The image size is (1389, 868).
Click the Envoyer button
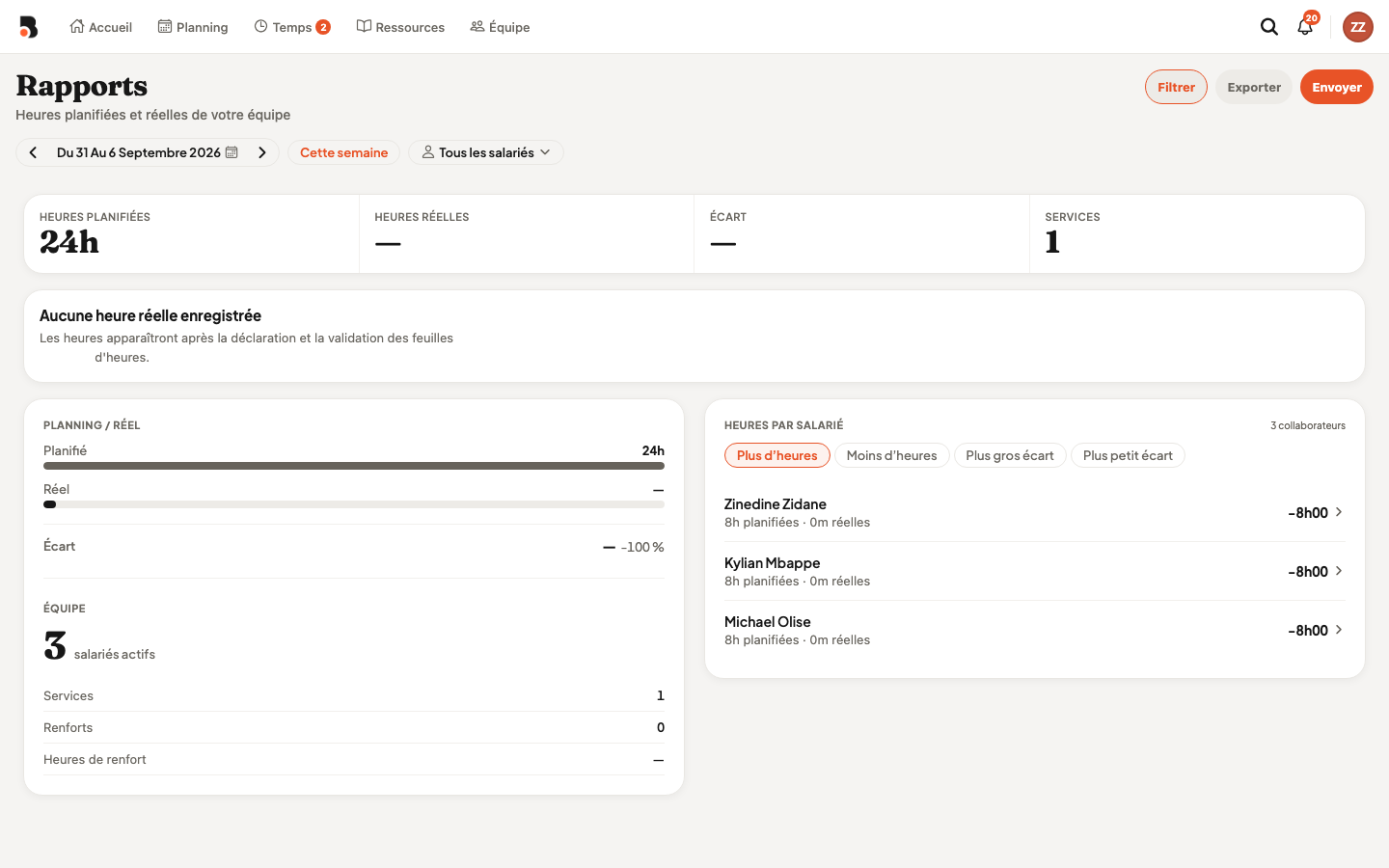[x=1337, y=87]
